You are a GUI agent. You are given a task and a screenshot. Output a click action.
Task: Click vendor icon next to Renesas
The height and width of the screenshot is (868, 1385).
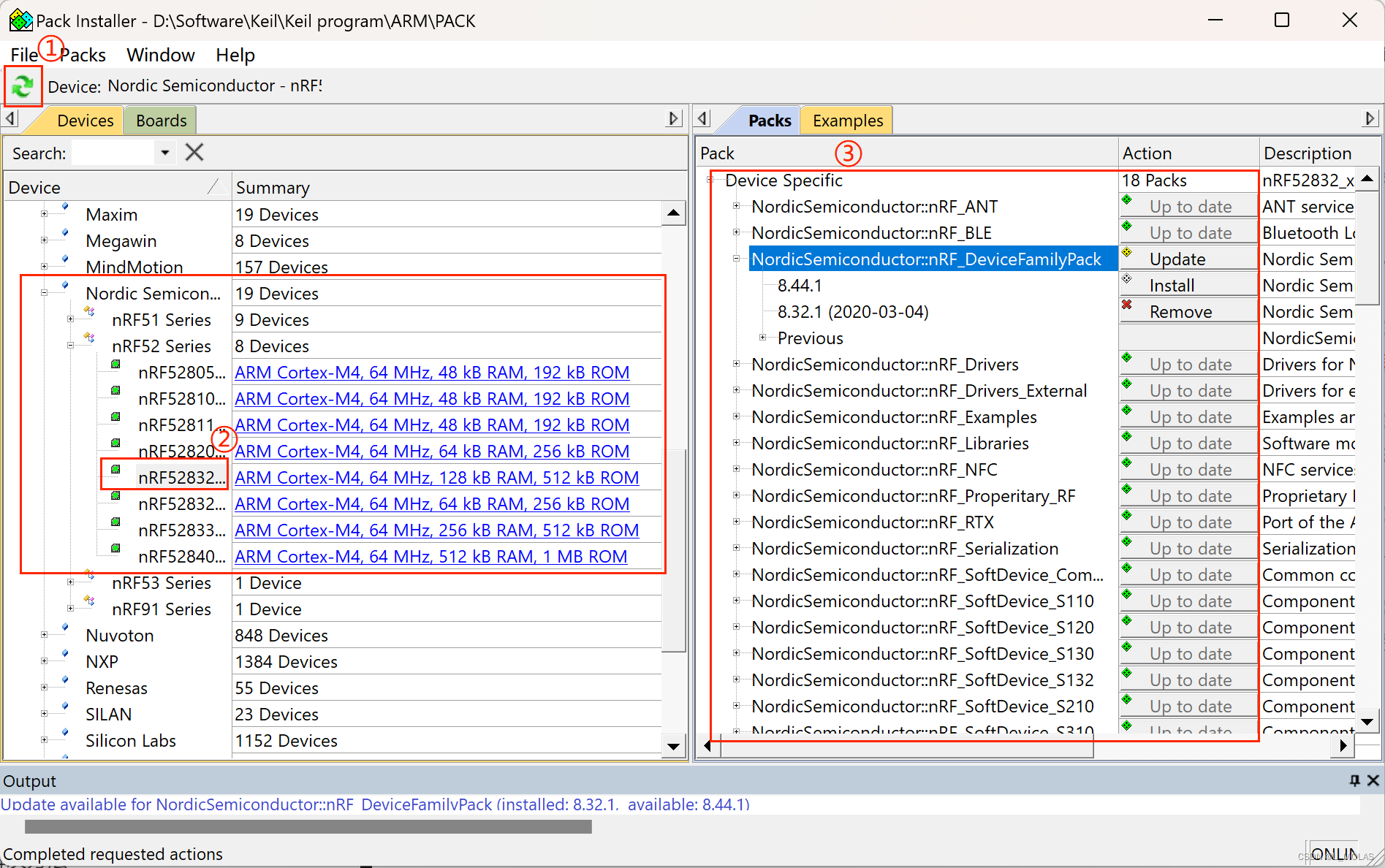click(65, 680)
